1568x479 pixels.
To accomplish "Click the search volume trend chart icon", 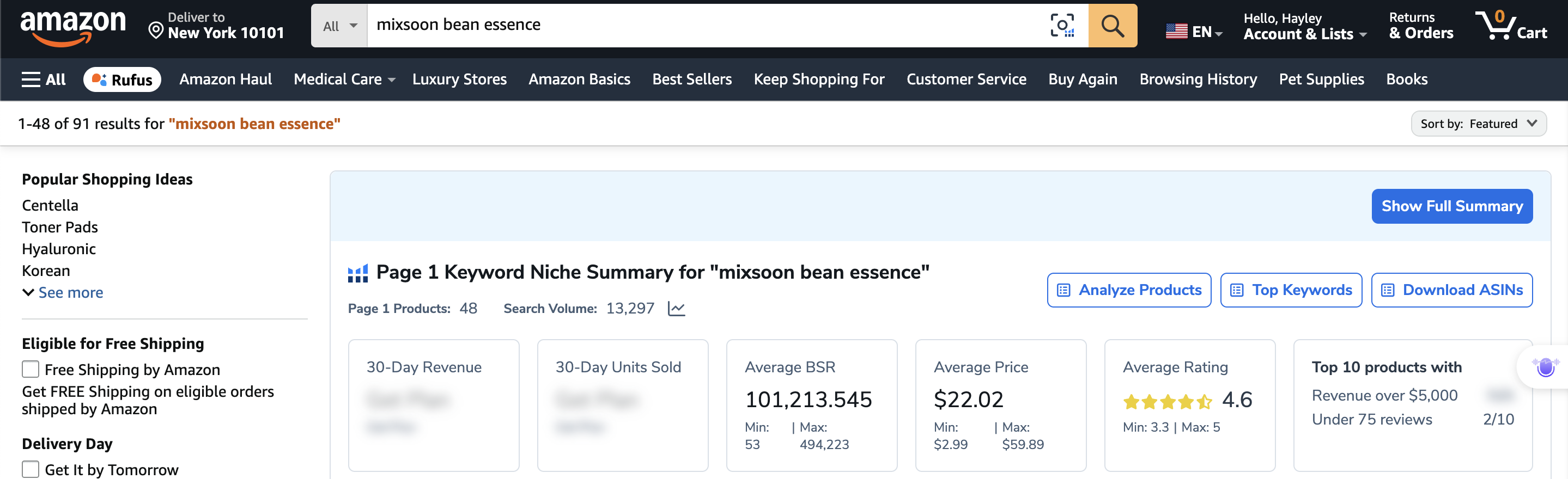I will (x=676, y=309).
